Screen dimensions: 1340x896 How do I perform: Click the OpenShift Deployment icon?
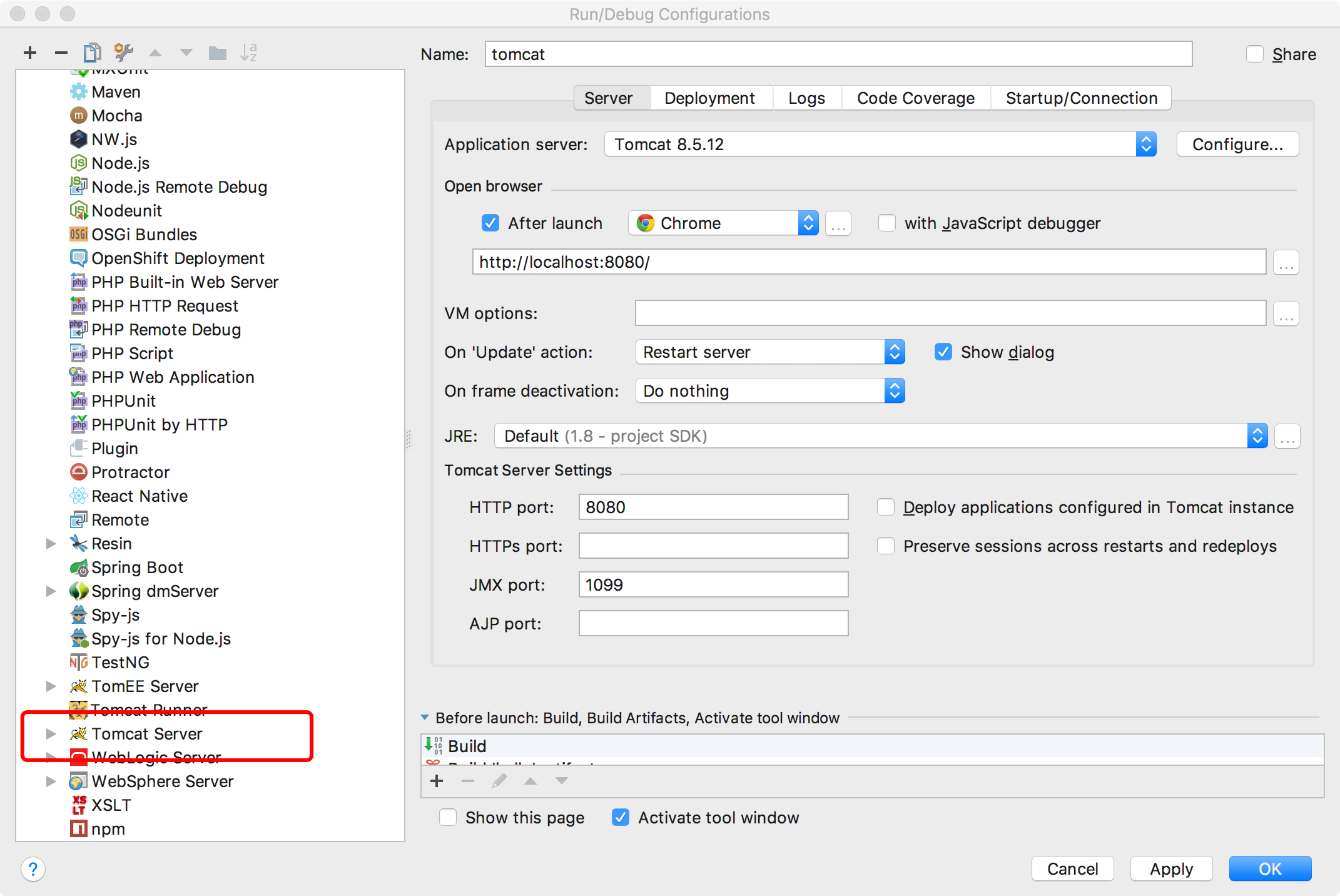[78, 258]
